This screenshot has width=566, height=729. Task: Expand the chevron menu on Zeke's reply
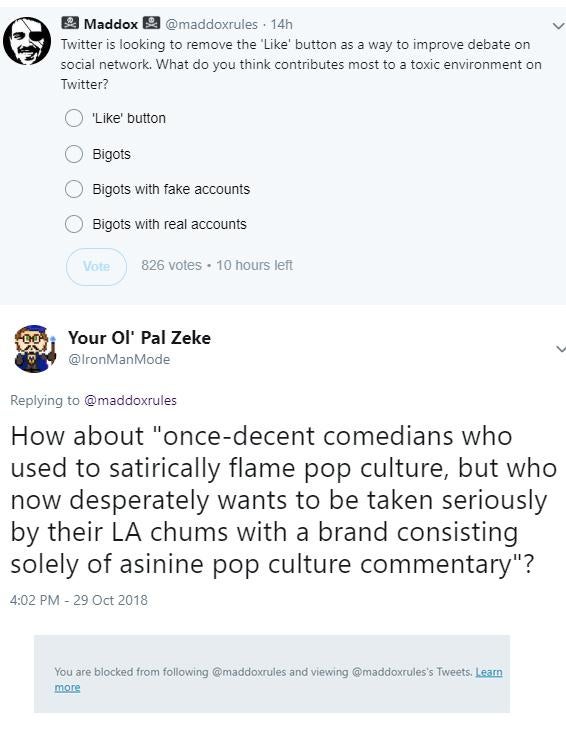point(560,349)
